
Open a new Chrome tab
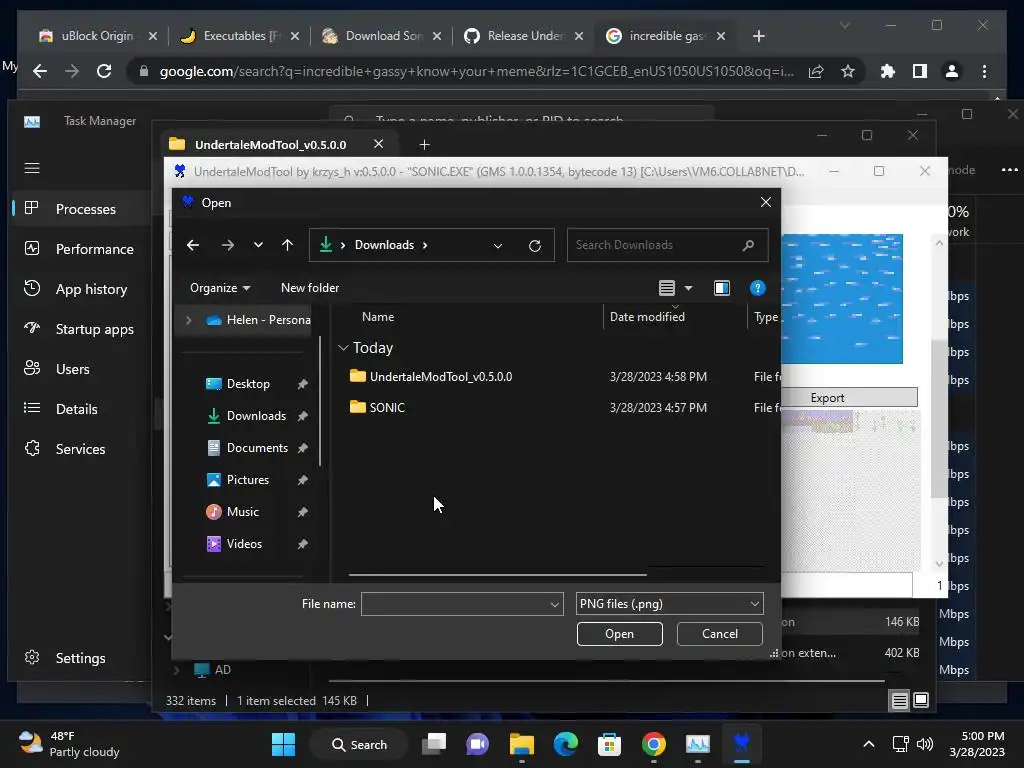(x=758, y=36)
